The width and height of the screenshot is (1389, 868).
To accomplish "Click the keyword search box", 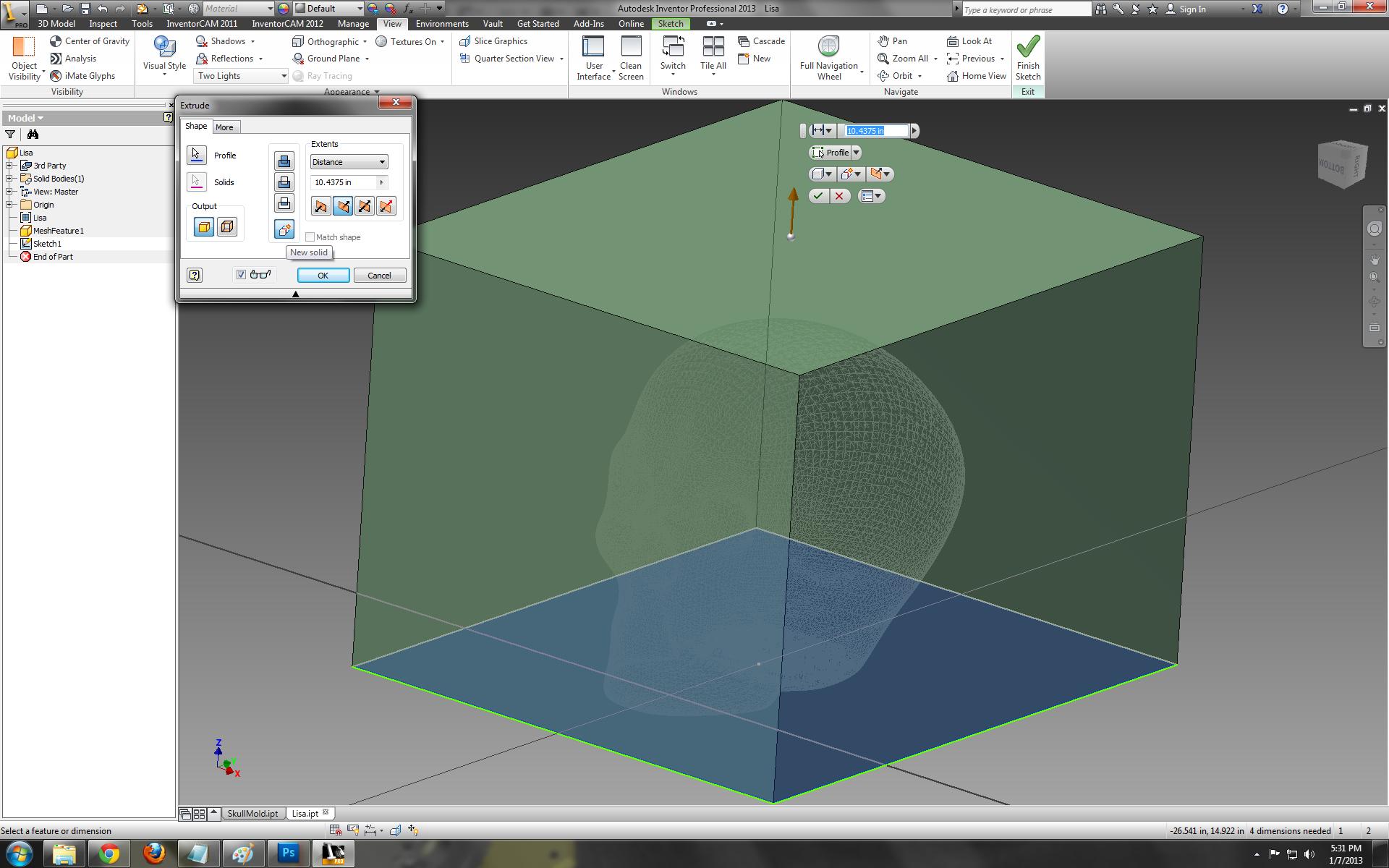I will click(x=1027, y=9).
